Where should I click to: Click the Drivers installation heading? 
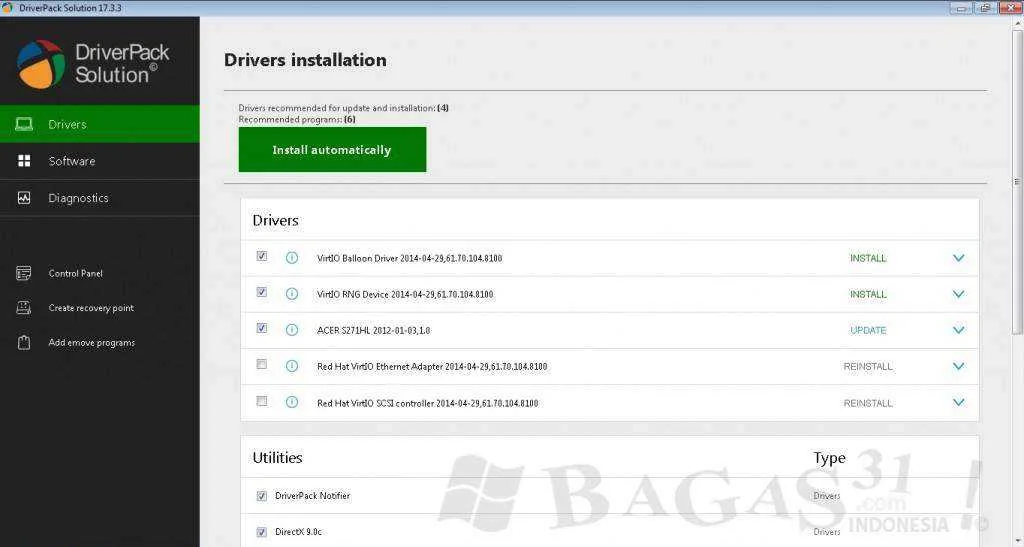tap(305, 60)
